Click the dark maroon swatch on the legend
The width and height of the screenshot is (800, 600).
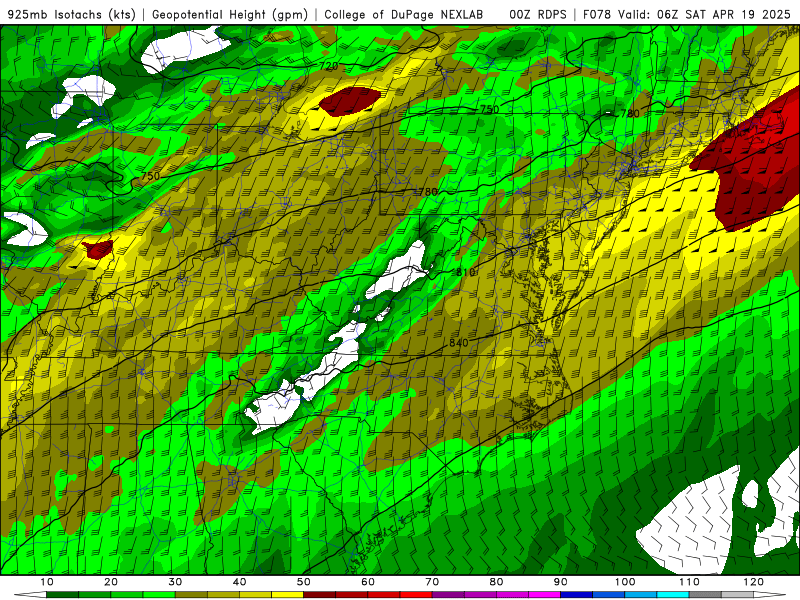tap(319, 595)
